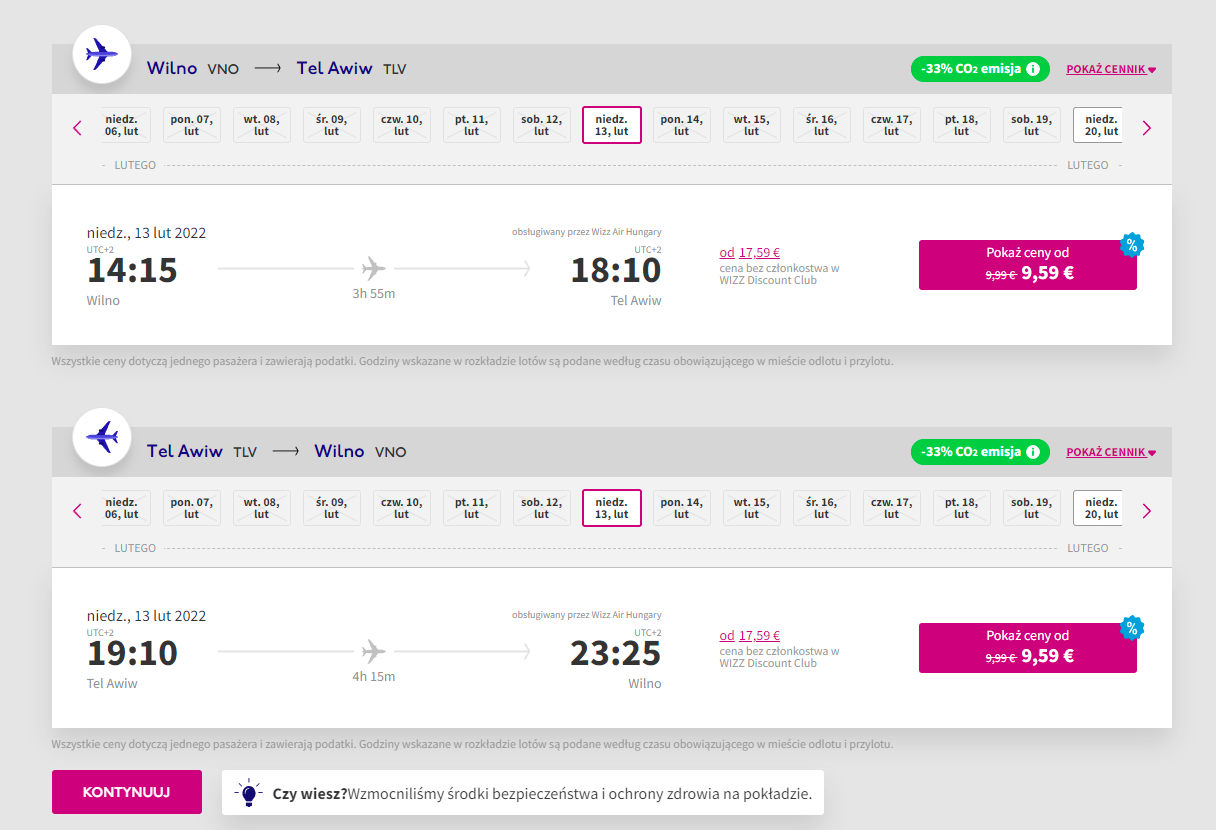Select sob. 12 lut return date tab
This screenshot has width=1216, height=830.
[x=542, y=508]
